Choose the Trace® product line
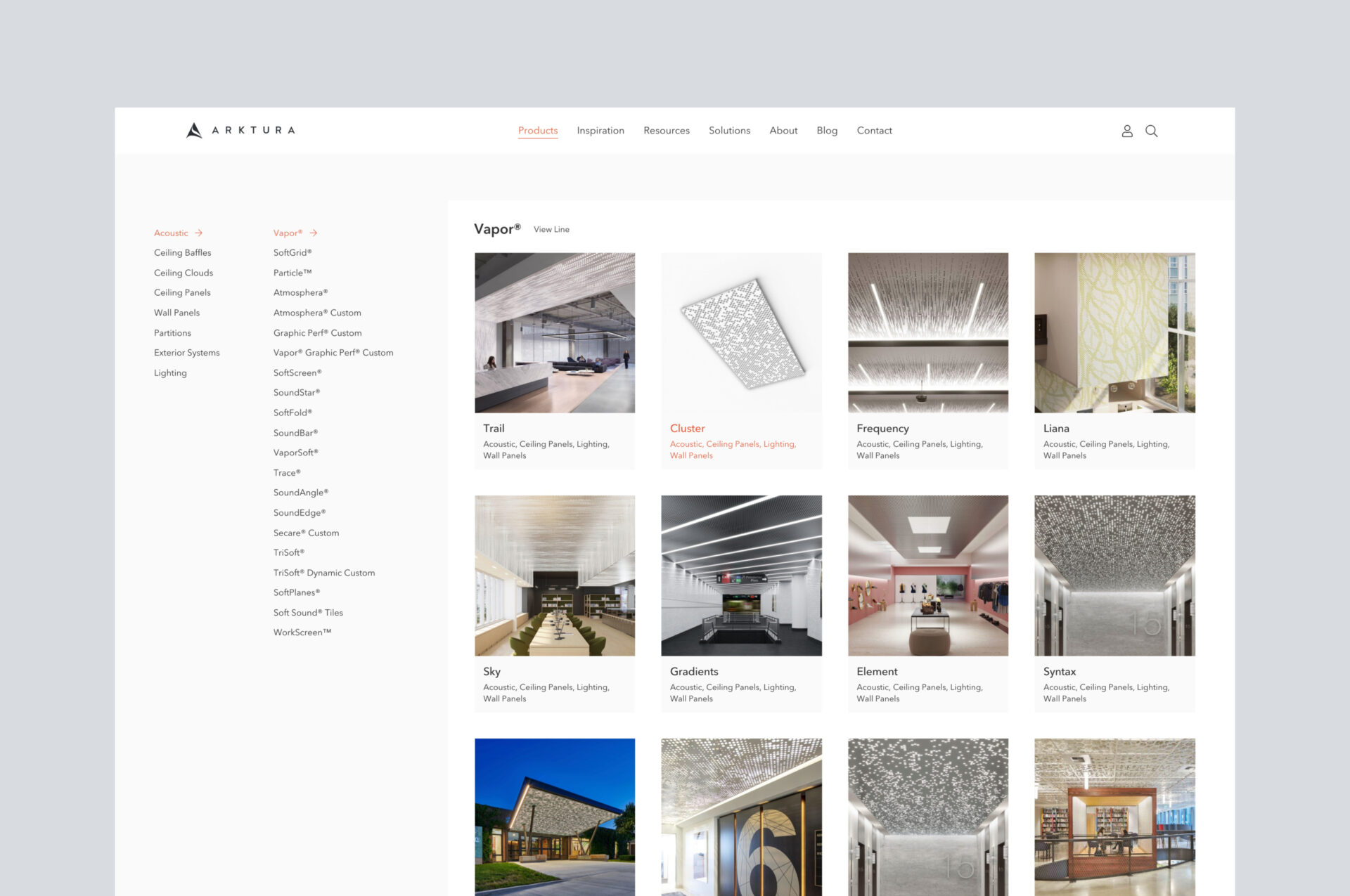Viewport: 1350px width, 896px height. click(287, 474)
